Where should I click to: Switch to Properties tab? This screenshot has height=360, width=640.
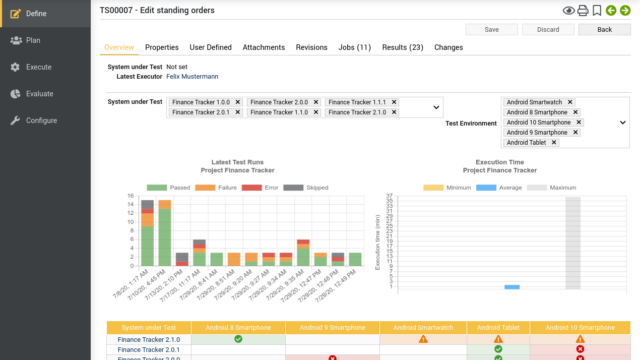tap(162, 47)
